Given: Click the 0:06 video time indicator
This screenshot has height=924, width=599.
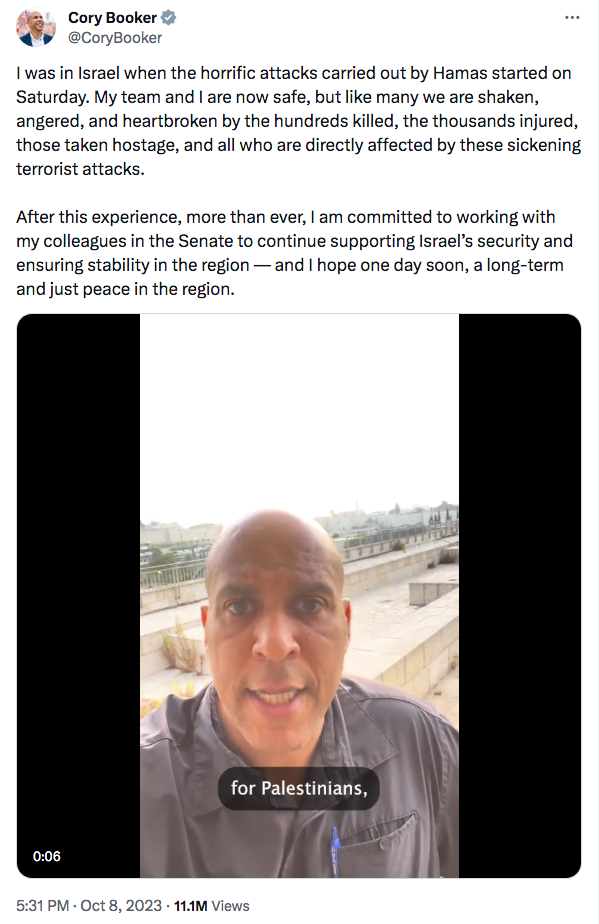Looking at the screenshot, I should click(x=47, y=856).
